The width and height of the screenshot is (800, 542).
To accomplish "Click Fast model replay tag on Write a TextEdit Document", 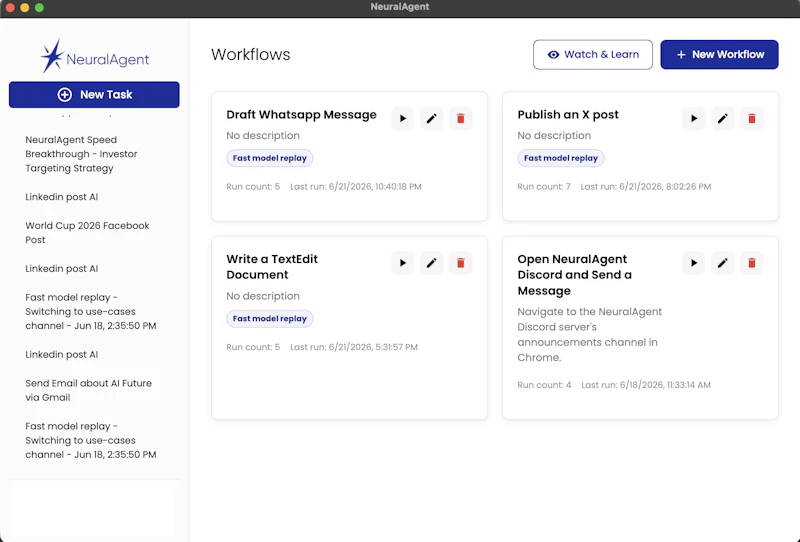I will (x=269, y=318).
